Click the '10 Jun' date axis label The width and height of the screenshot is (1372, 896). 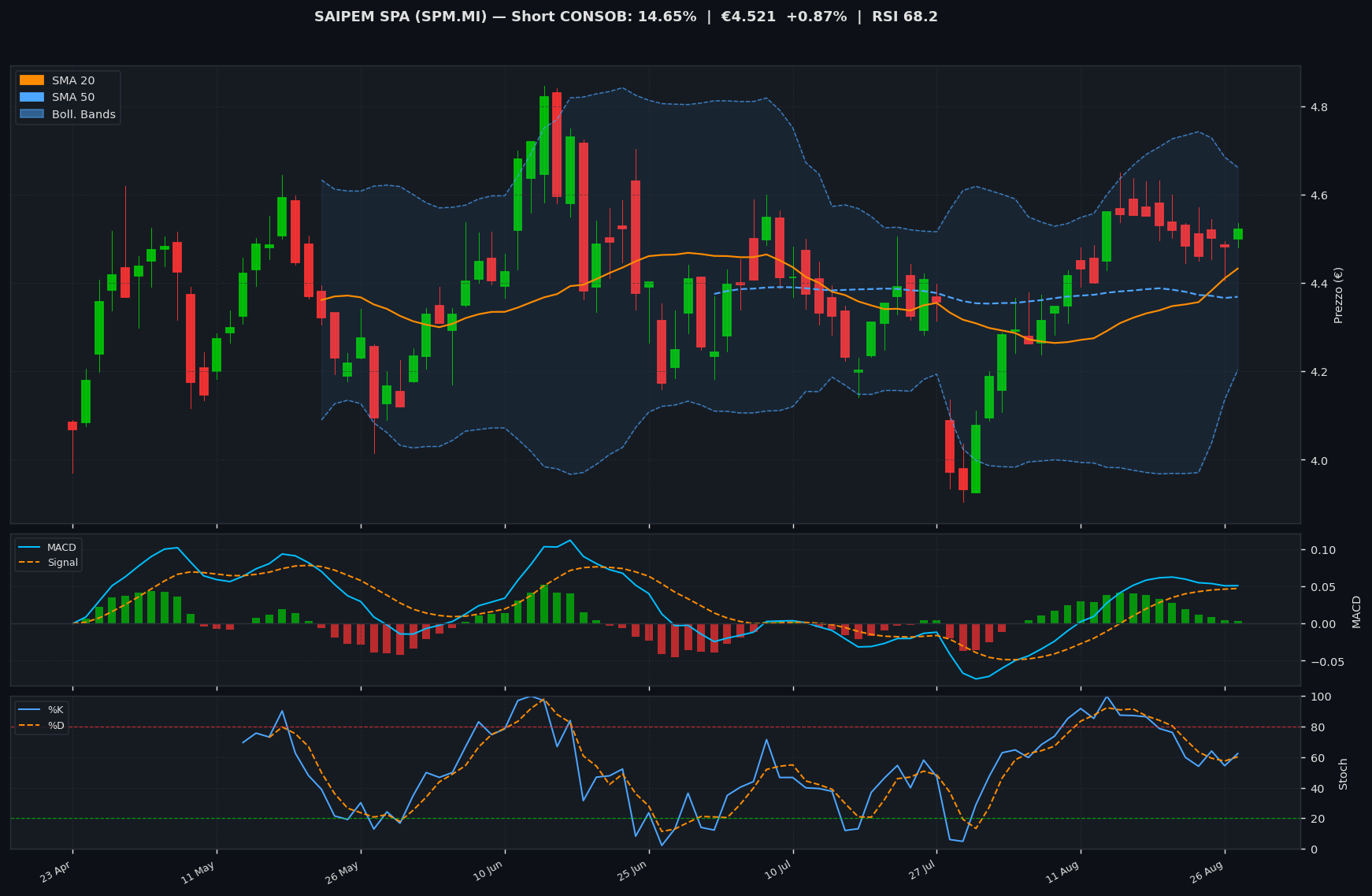(x=488, y=872)
